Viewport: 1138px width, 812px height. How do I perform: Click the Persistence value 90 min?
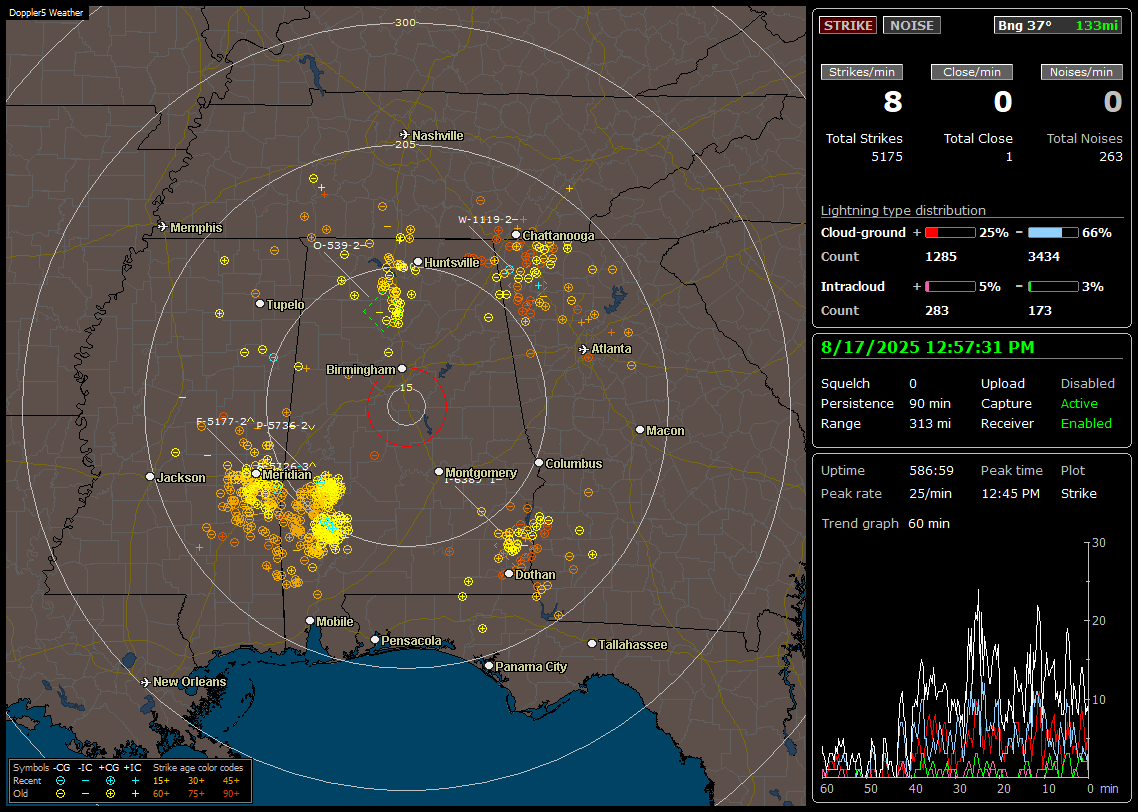930,403
